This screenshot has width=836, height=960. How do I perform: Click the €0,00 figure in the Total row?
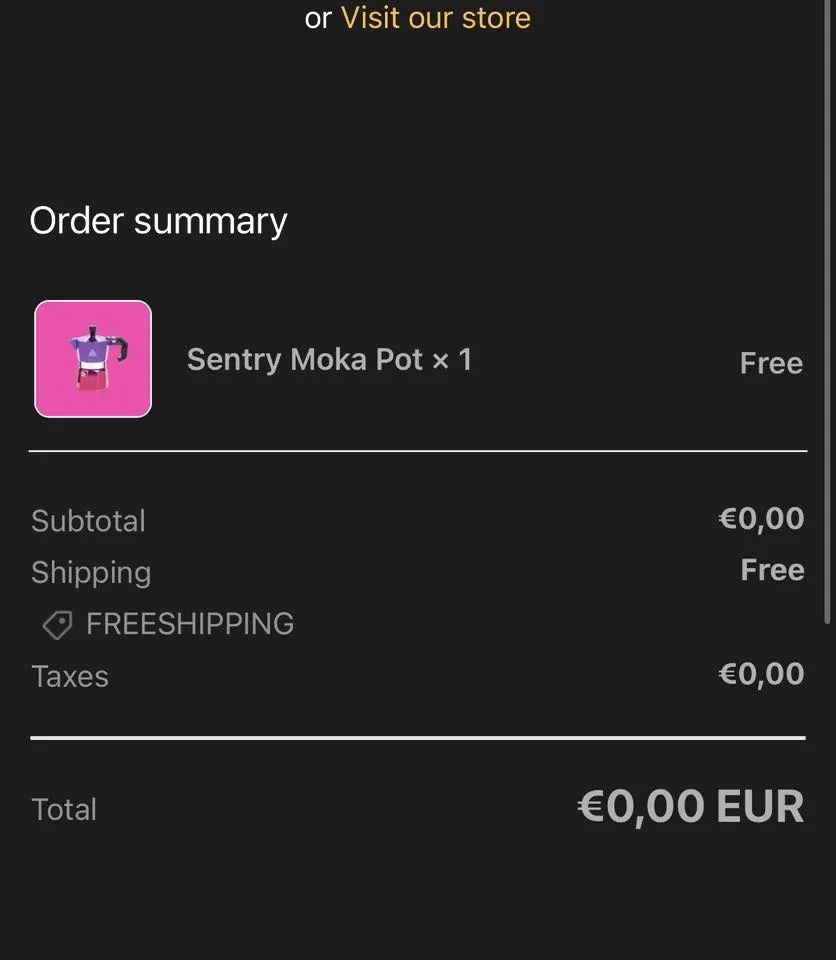[641, 807]
